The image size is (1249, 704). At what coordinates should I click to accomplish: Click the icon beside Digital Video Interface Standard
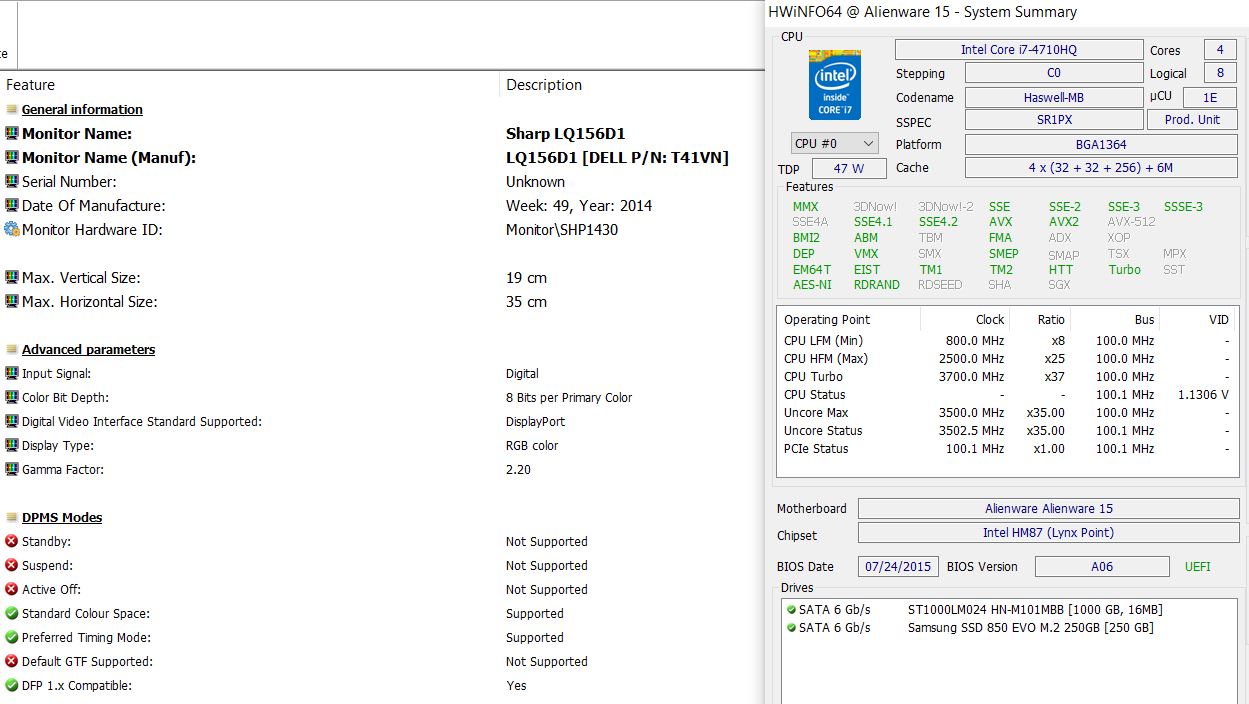[x=12, y=422]
